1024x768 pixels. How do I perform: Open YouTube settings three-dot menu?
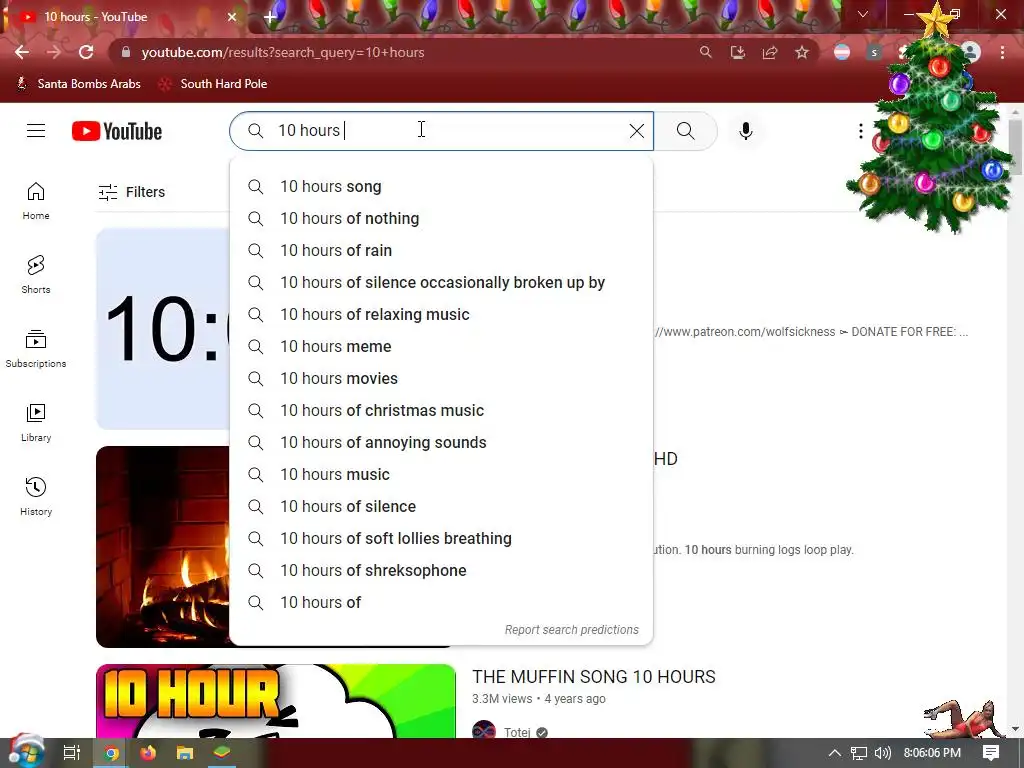pos(861,131)
